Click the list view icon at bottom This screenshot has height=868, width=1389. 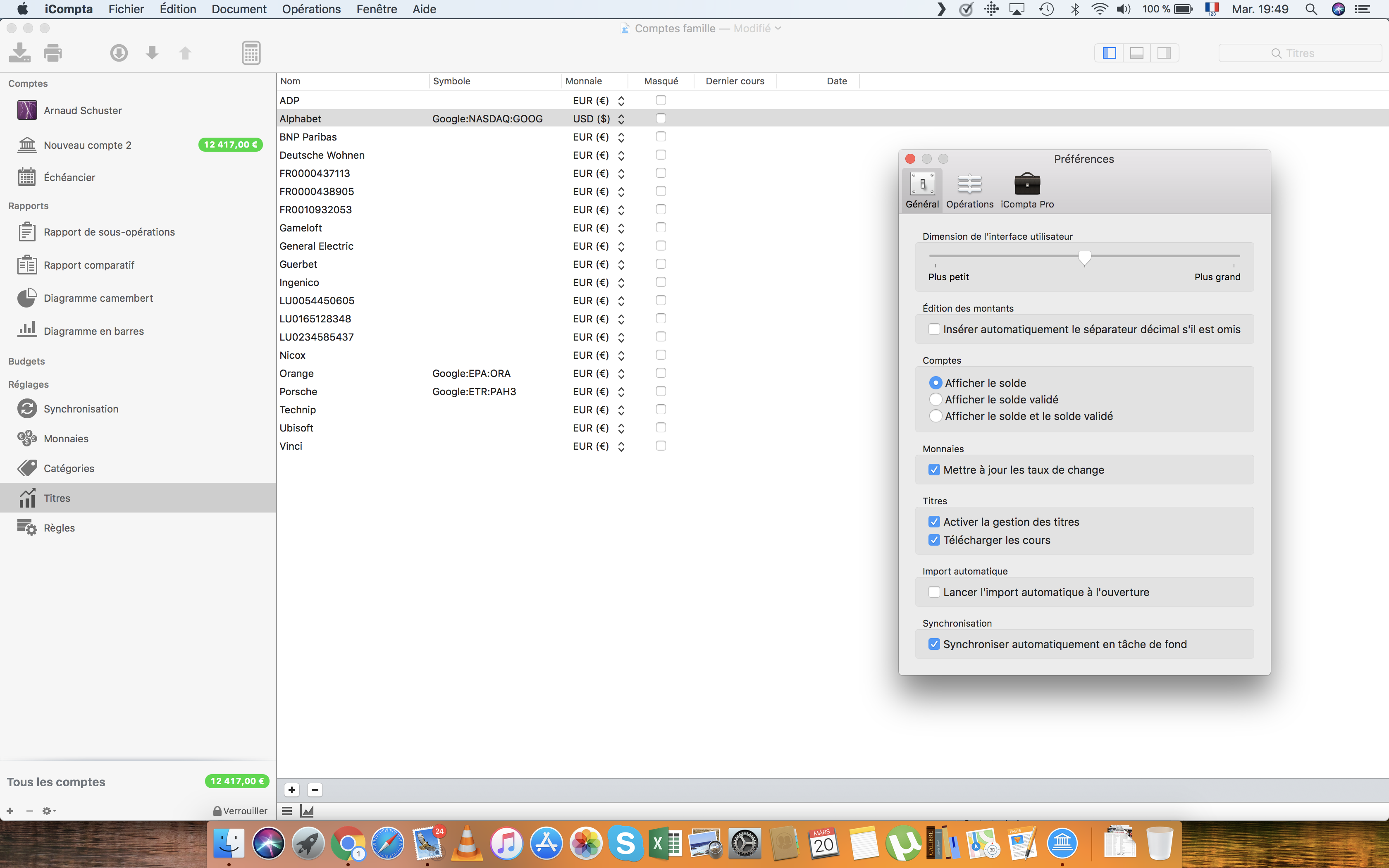287,811
